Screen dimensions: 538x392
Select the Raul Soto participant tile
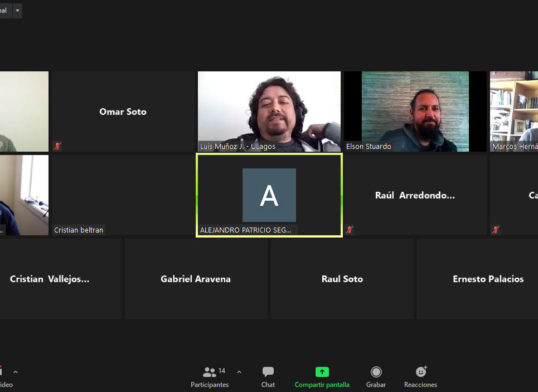click(342, 279)
